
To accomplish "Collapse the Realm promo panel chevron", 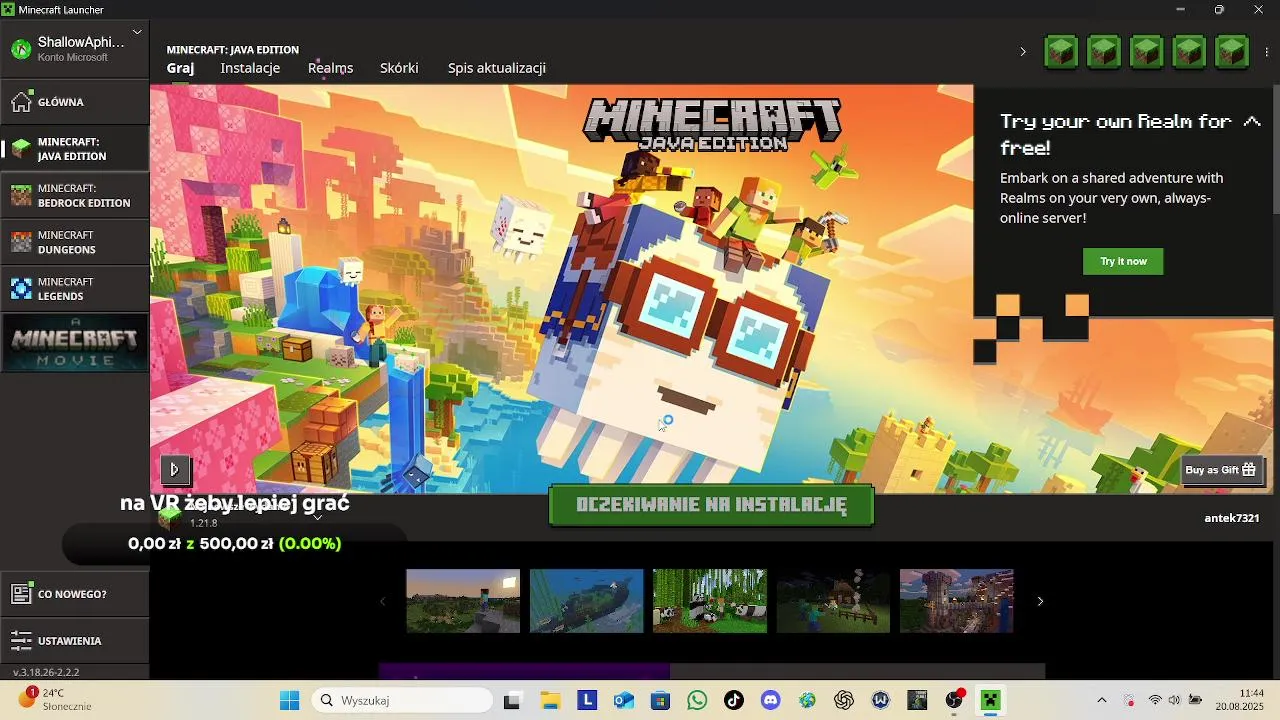I will 1251,122.
